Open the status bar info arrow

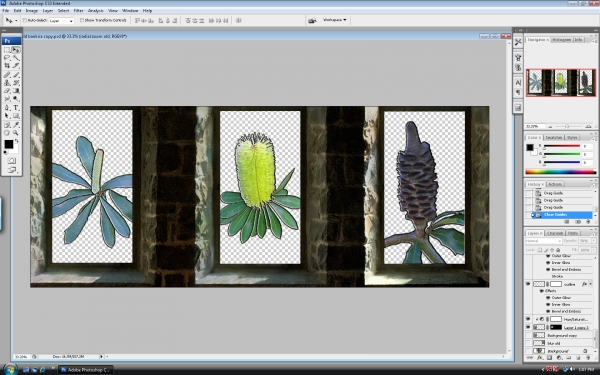[101, 357]
